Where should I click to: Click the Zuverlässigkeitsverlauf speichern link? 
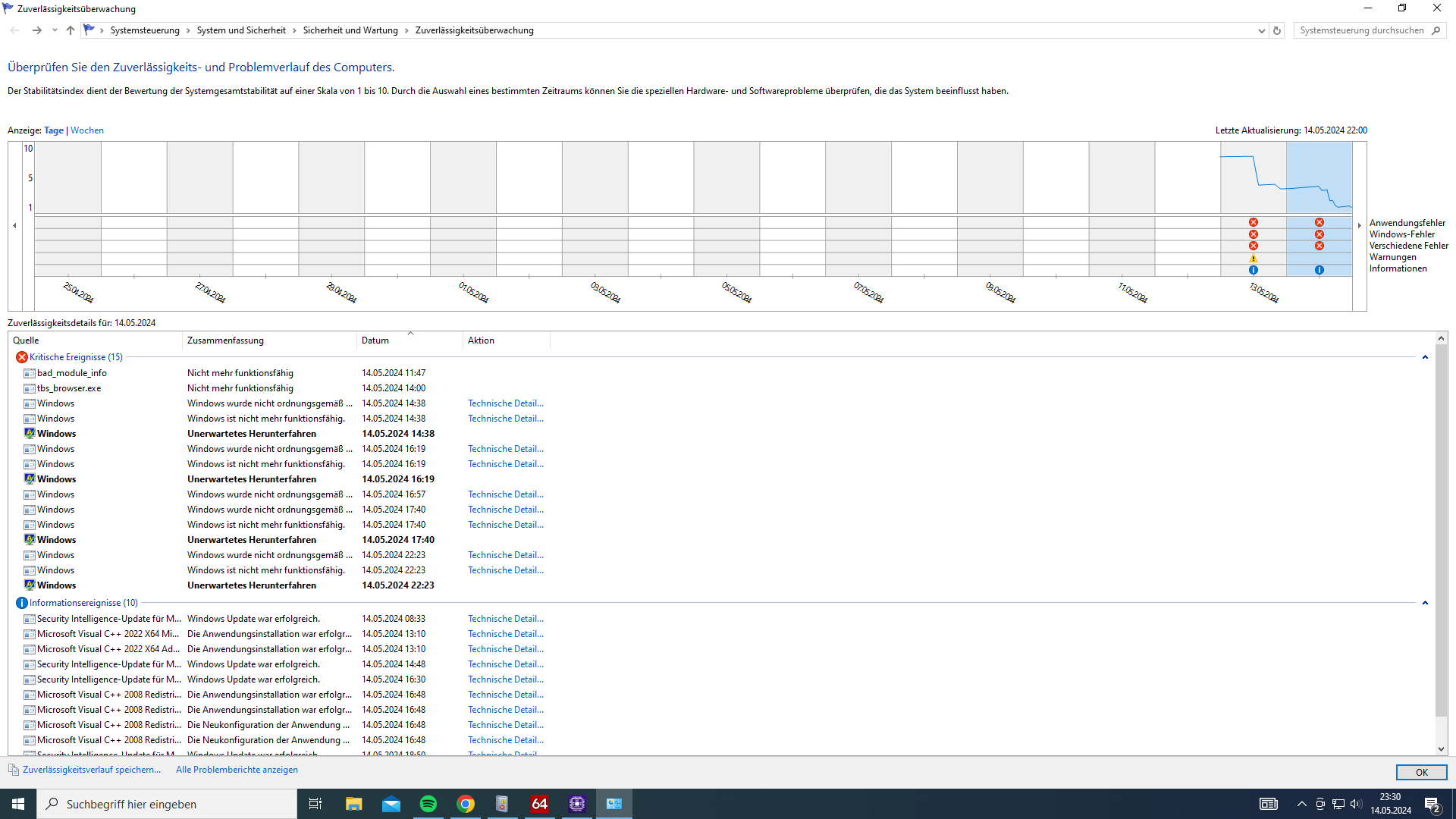(91, 770)
